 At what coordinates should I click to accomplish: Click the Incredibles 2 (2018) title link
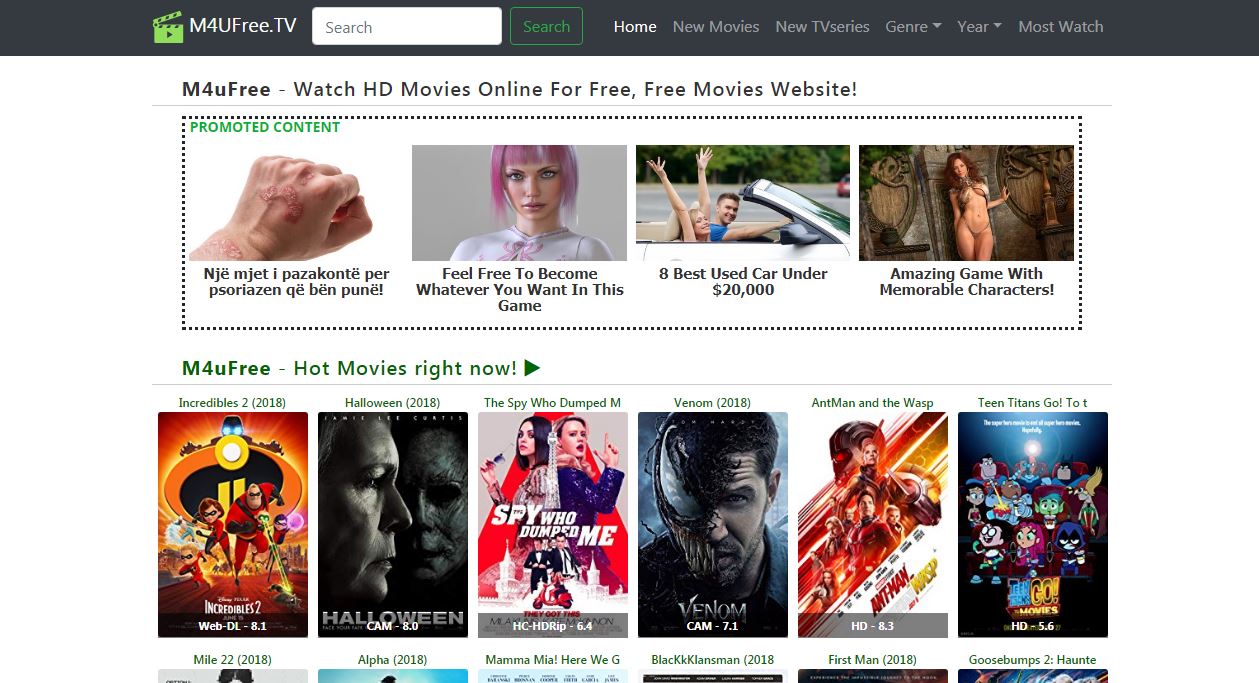(232, 403)
